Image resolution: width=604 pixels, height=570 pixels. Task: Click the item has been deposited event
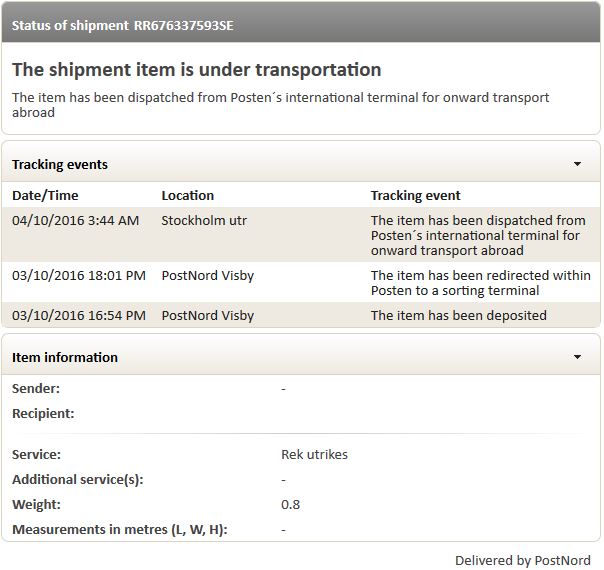point(458,315)
